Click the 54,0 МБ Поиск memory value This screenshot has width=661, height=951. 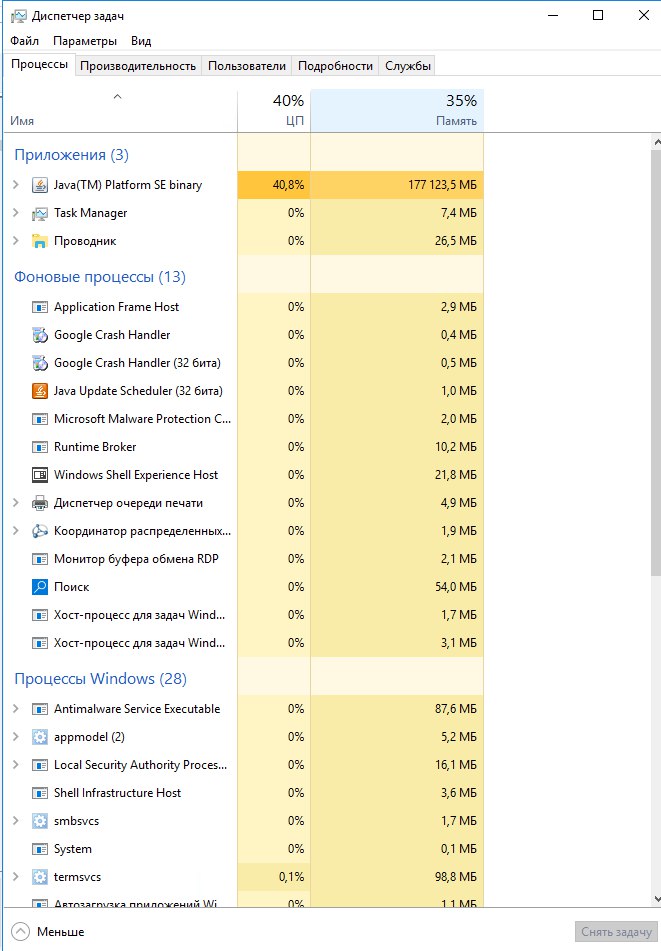pos(455,587)
